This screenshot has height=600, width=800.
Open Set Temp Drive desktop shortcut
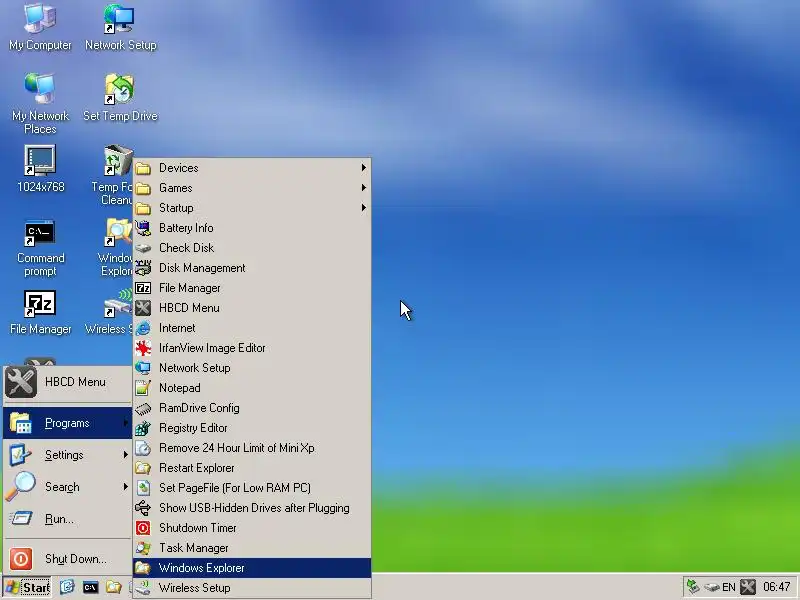120,97
